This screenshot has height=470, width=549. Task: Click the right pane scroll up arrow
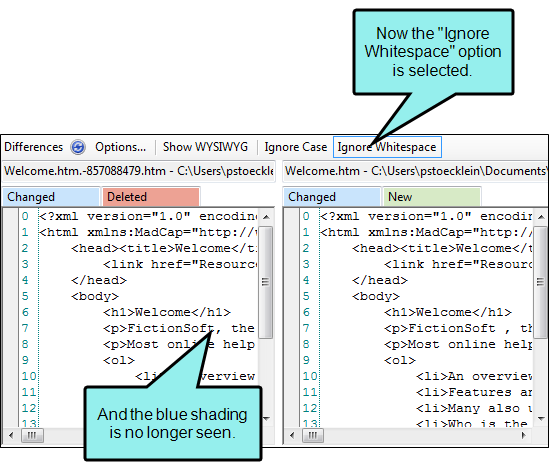[x=541, y=217]
